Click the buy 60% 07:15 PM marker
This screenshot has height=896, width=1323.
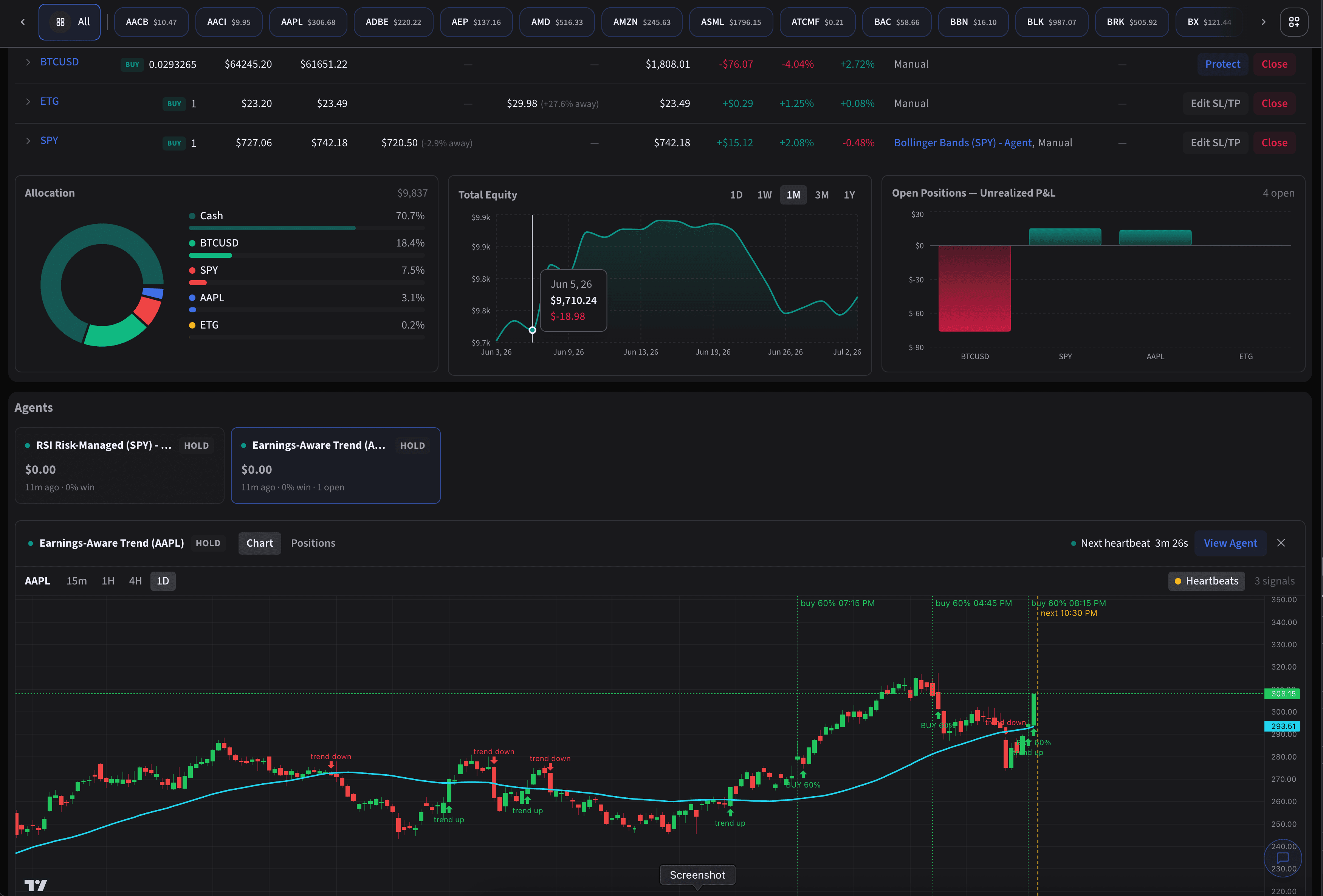[x=837, y=603]
